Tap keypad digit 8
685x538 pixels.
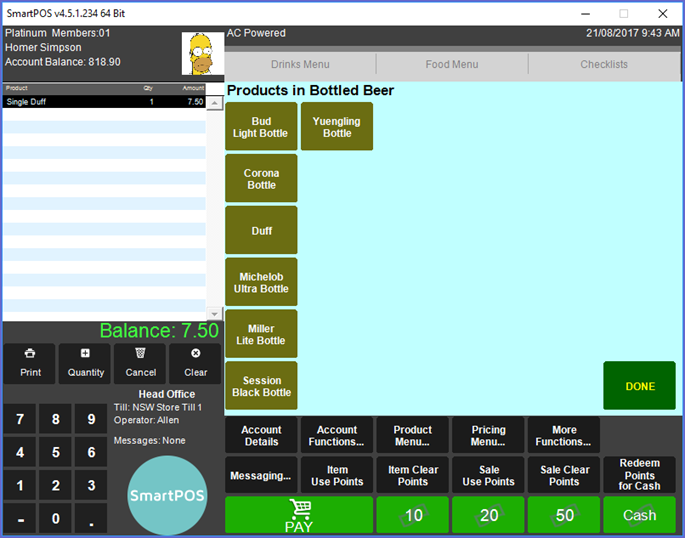tap(55, 419)
